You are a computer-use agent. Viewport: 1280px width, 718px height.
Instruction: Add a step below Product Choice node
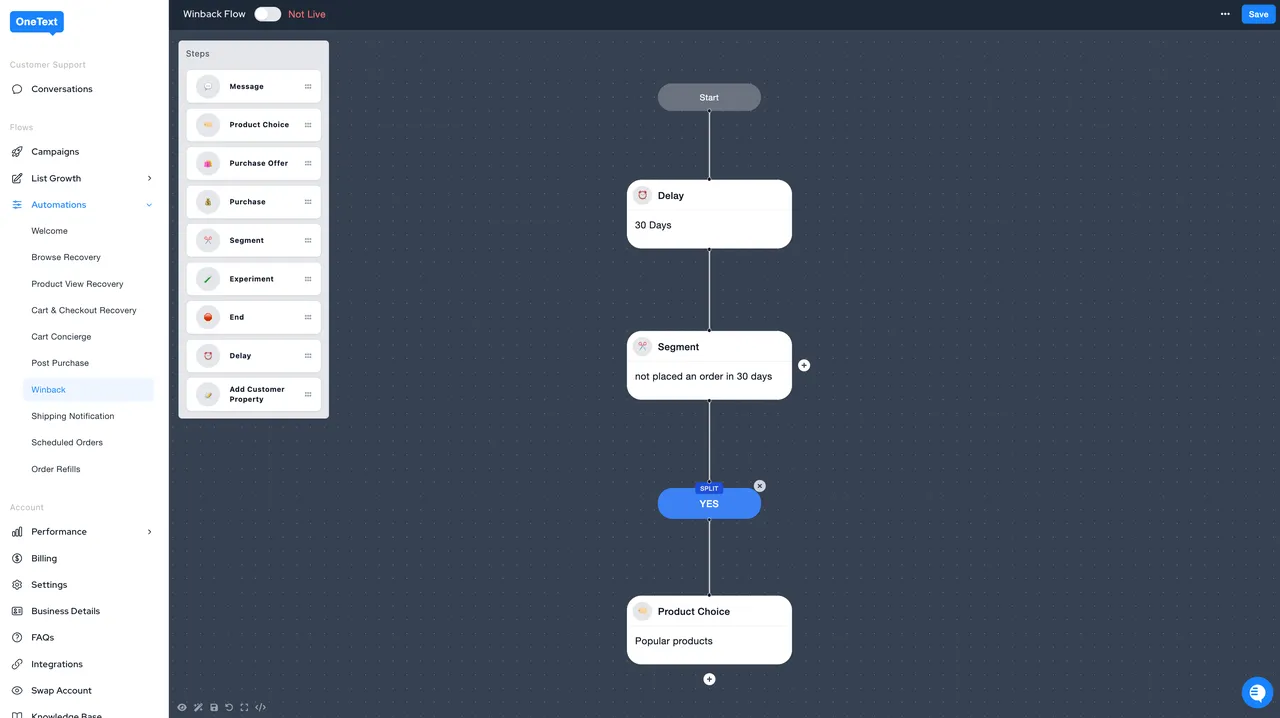click(x=709, y=679)
